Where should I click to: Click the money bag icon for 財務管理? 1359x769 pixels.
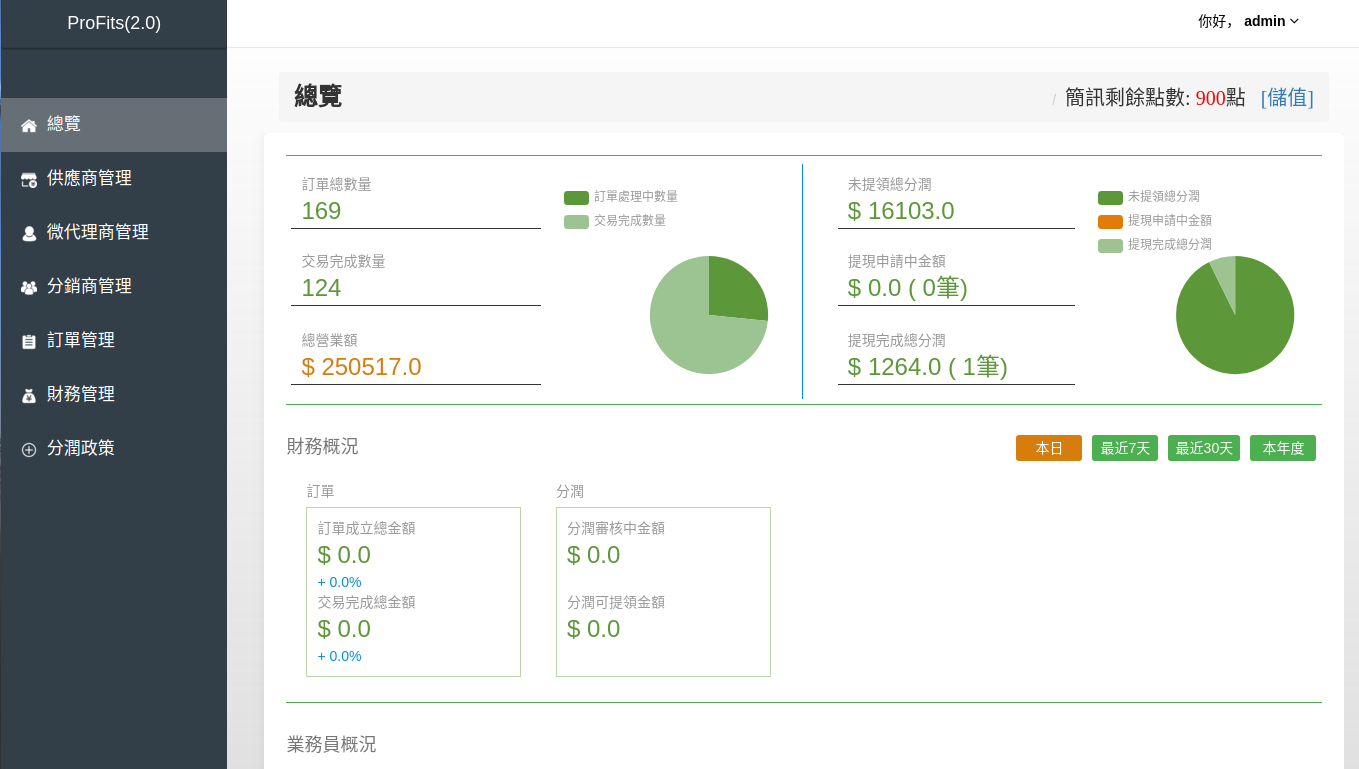tap(29, 395)
